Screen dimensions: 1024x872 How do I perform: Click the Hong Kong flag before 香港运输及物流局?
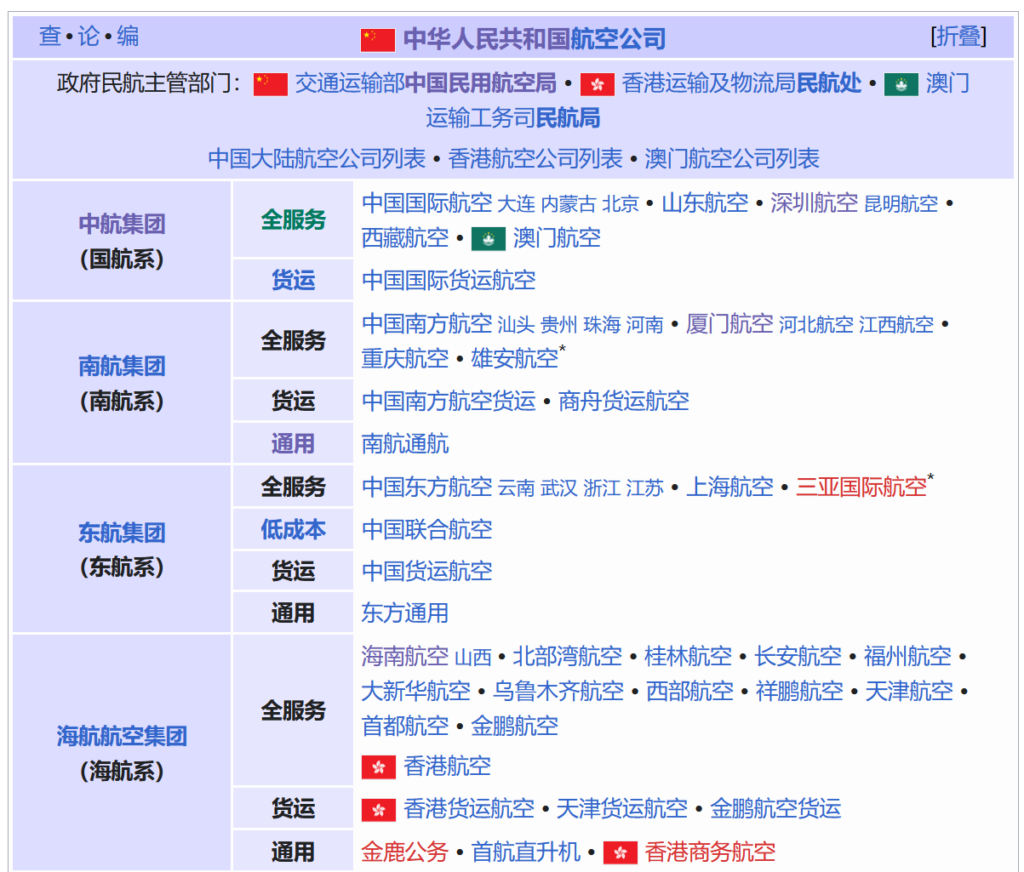point(597,84)
